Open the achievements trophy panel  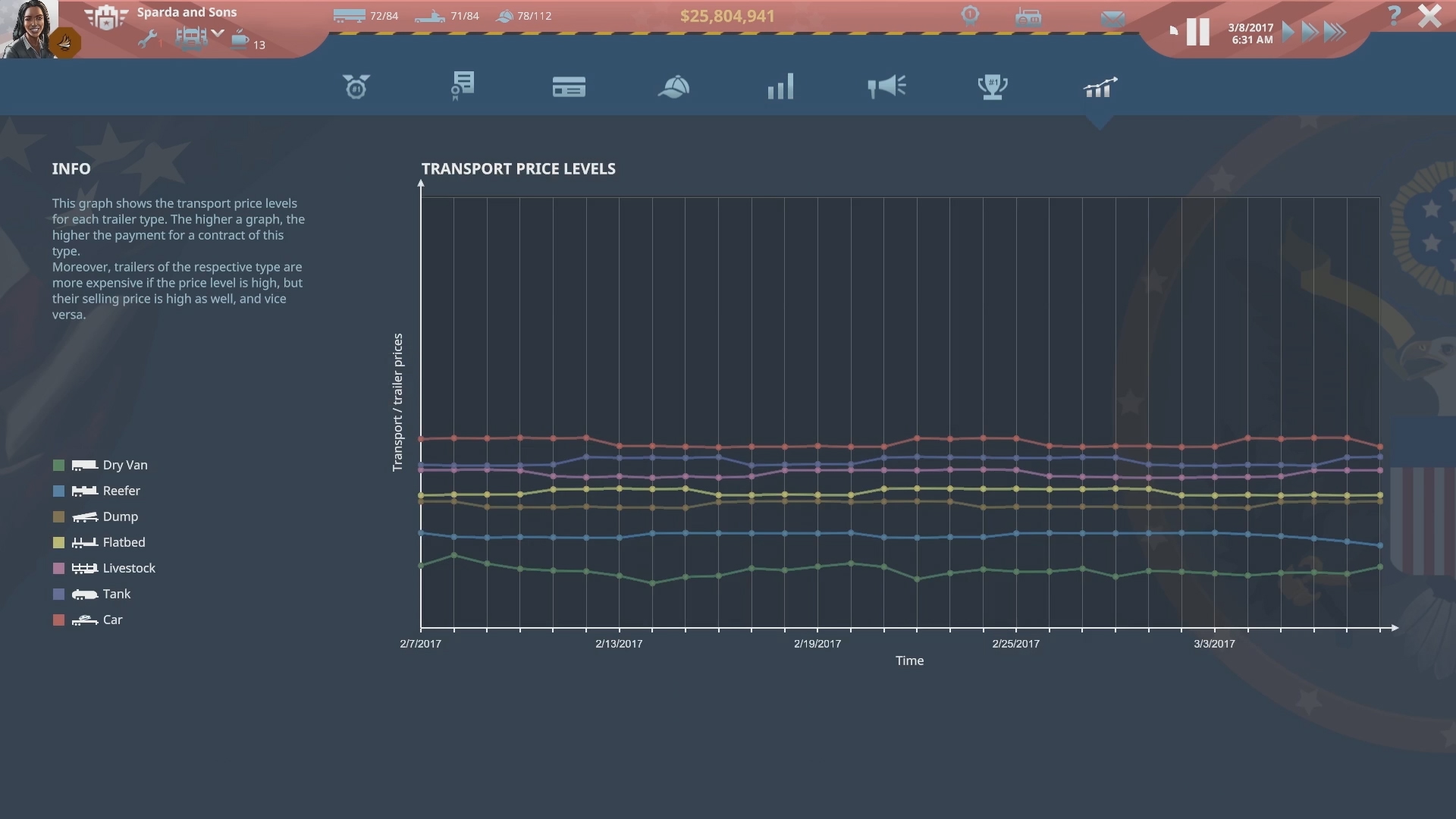[993, 86]
